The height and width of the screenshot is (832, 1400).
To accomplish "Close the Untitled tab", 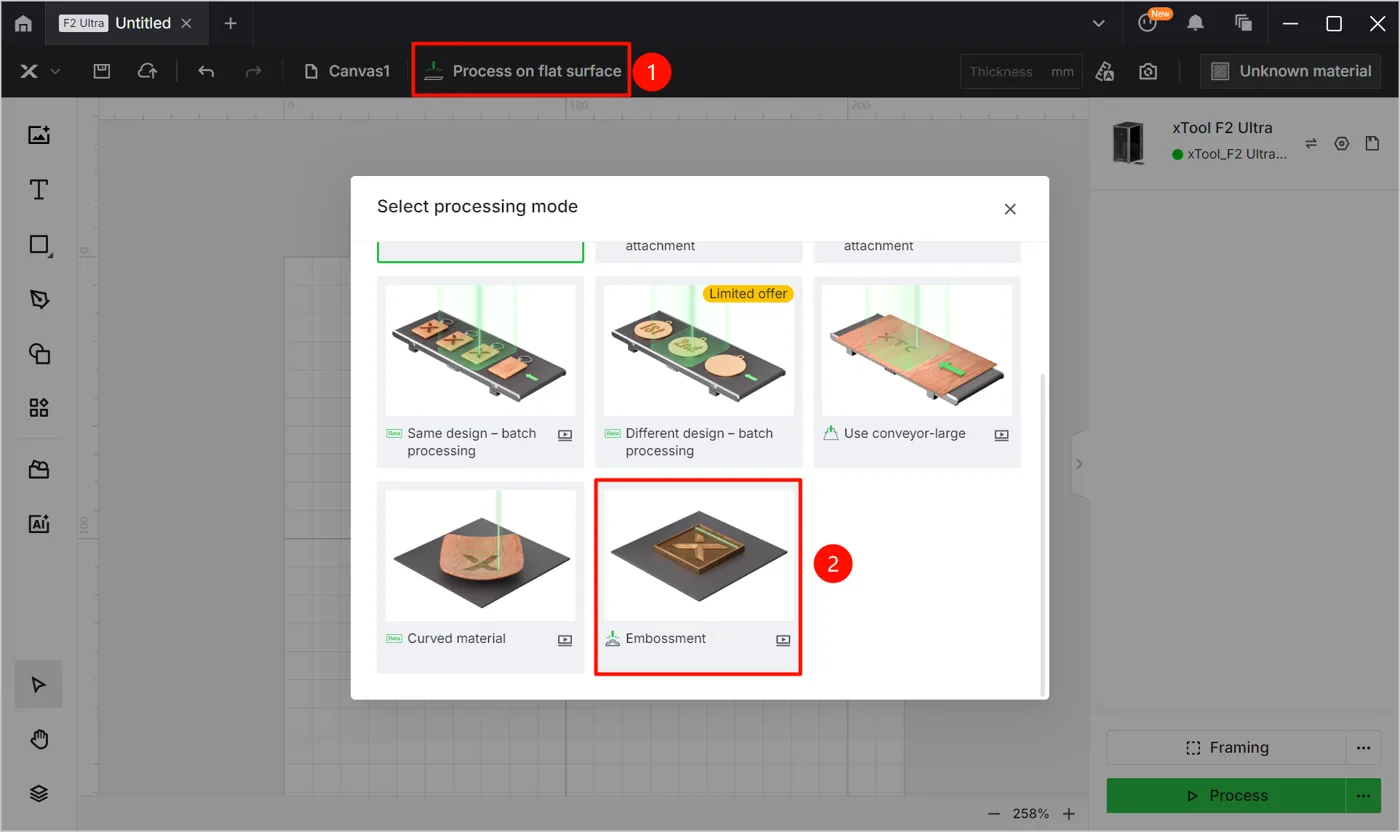I will (x=186, y=23).
